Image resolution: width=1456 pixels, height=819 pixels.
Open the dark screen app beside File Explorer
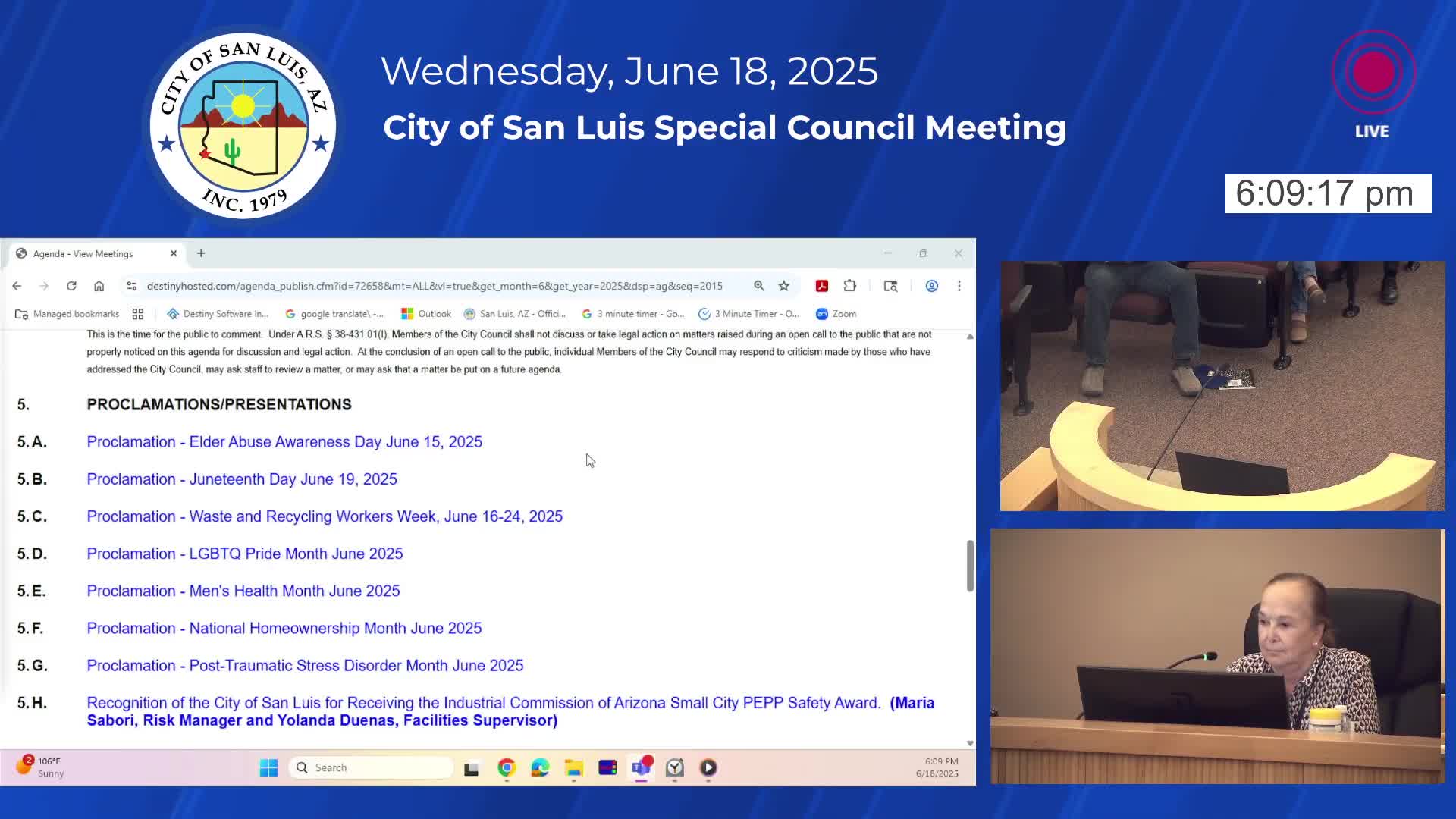click(x=607, y=768)
